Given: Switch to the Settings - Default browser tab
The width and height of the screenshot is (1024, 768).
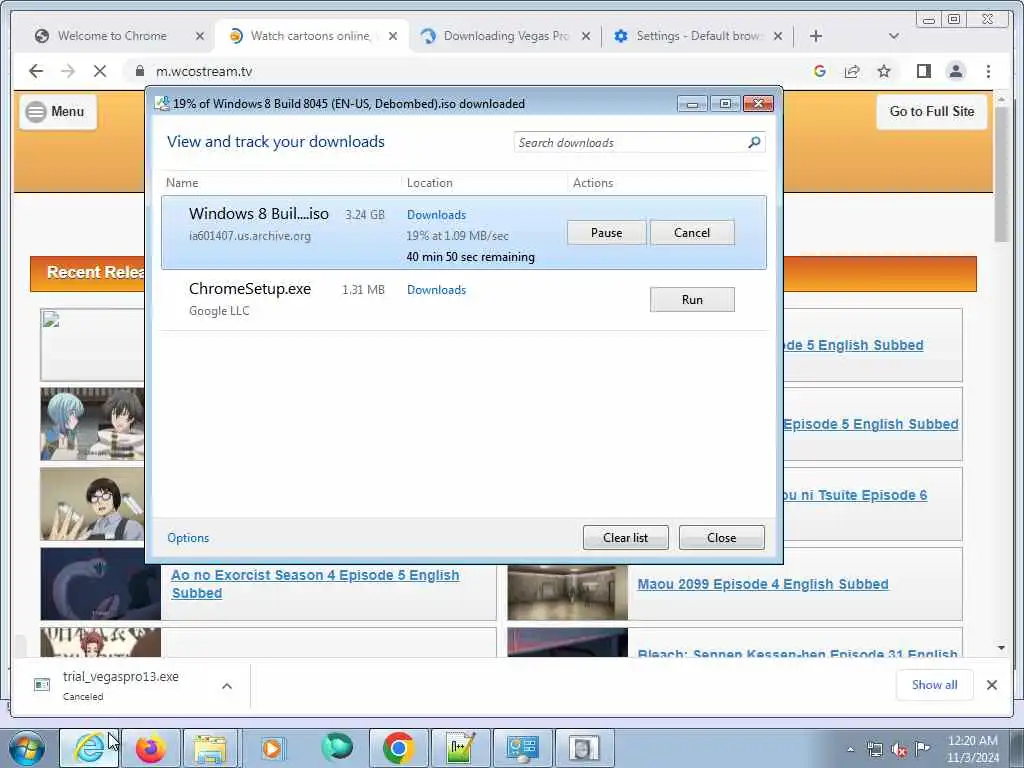Looking at the screenshot, I should click(x=698, y=36).
